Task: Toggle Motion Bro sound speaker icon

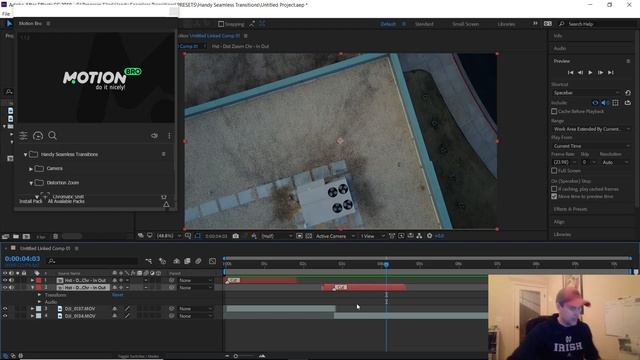Action: pyautogui.click(x=154, y=136)
